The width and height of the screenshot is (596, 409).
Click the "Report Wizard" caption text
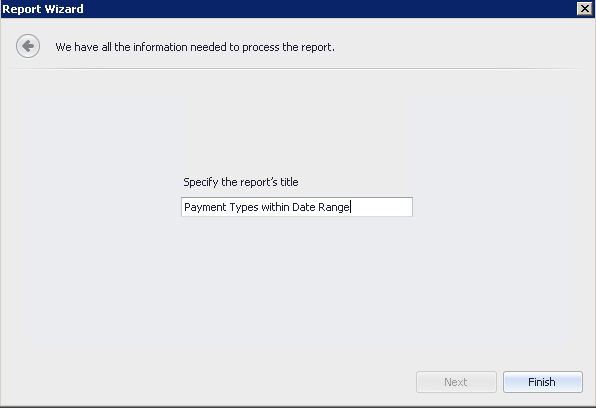pyautogui.click(x=43, y=9)
